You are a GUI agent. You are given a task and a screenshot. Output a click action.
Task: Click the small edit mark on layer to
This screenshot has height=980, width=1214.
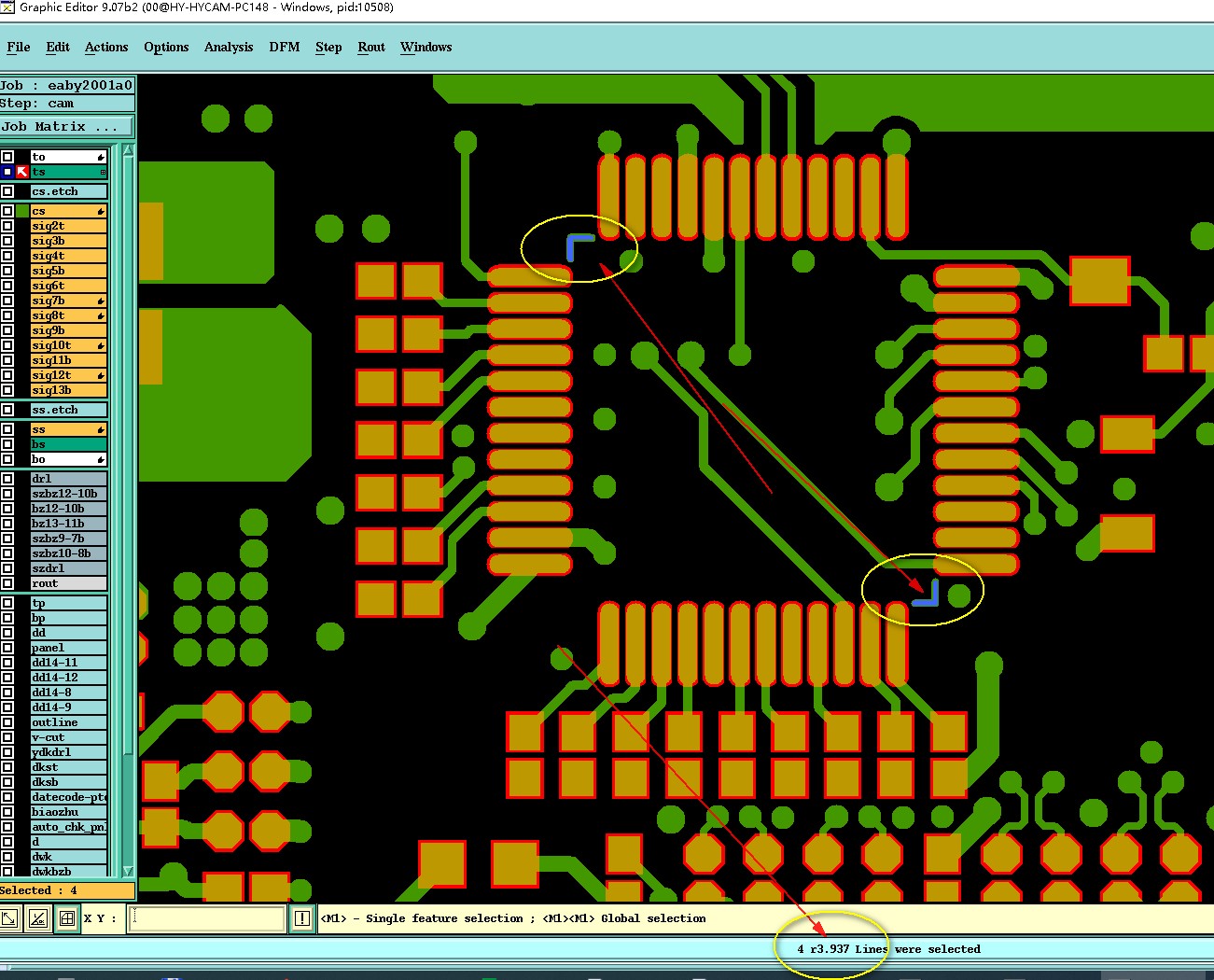[x=101, y=157]
